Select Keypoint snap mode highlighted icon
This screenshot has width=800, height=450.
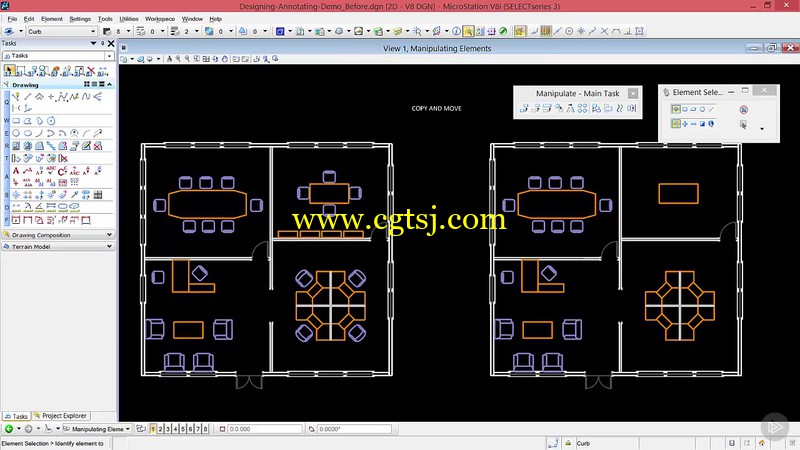click(x=546, y=31)
